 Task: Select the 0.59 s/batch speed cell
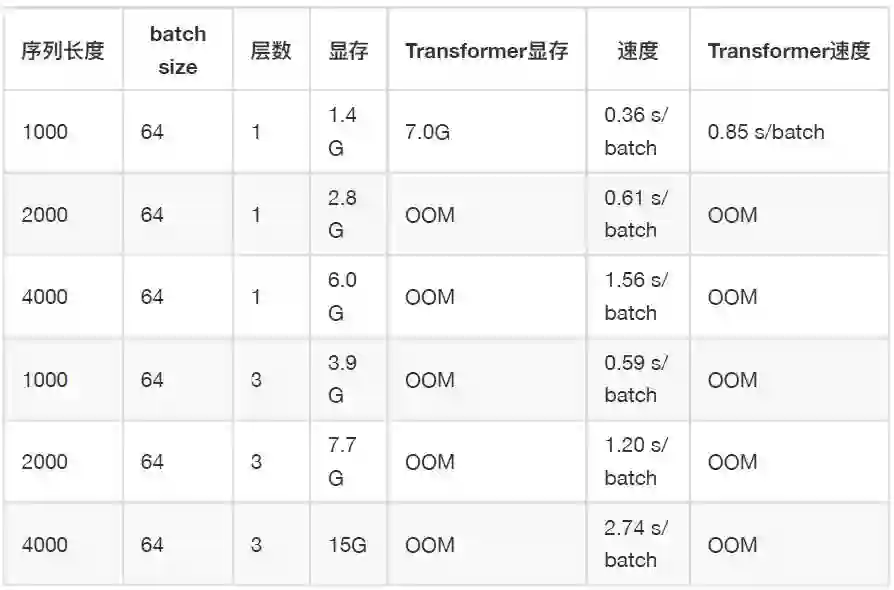tap(635, 379)
